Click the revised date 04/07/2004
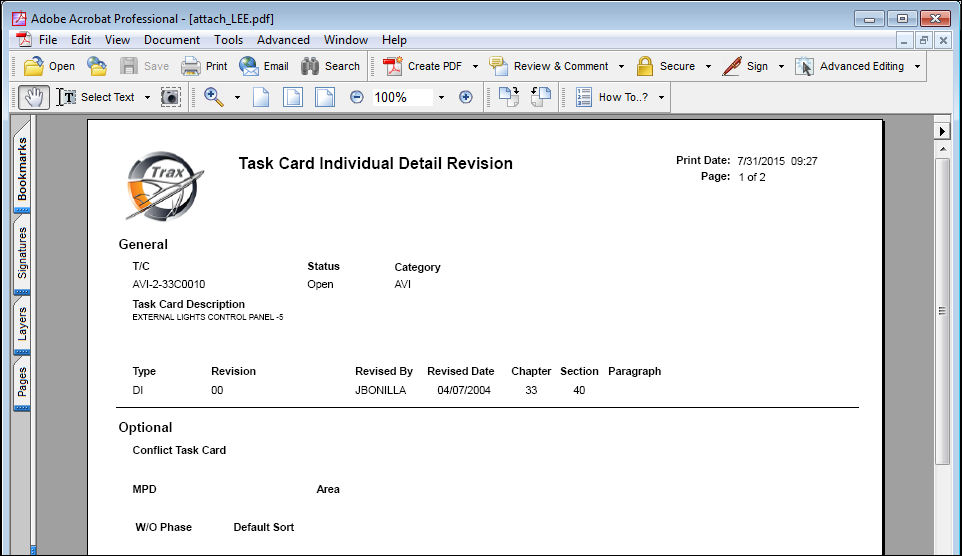This screenshot has height=556, width=962. [x=464, y=390]
